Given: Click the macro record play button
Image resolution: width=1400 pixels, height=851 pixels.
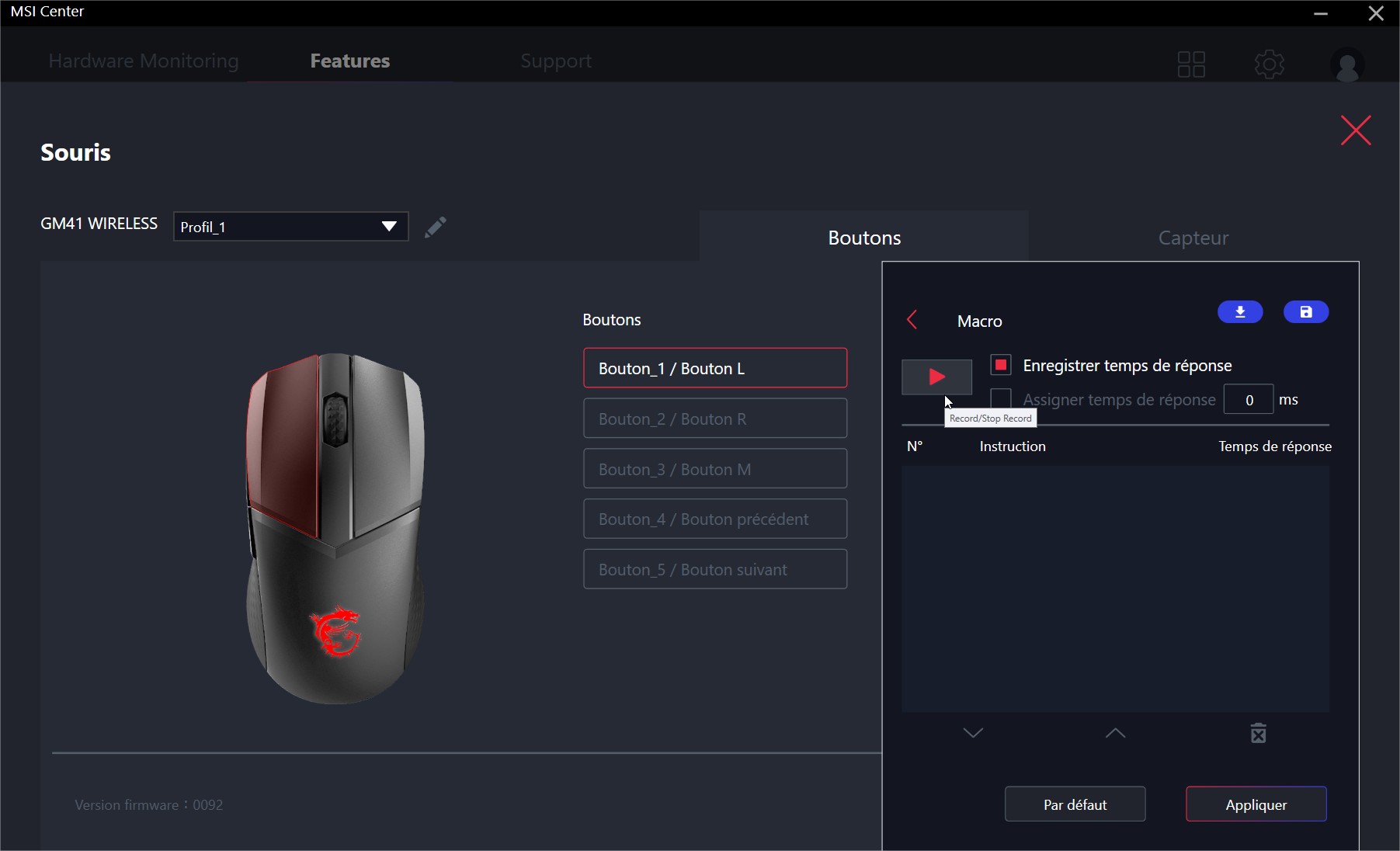Looking at the screenshot, I should (x=936, y=377).
